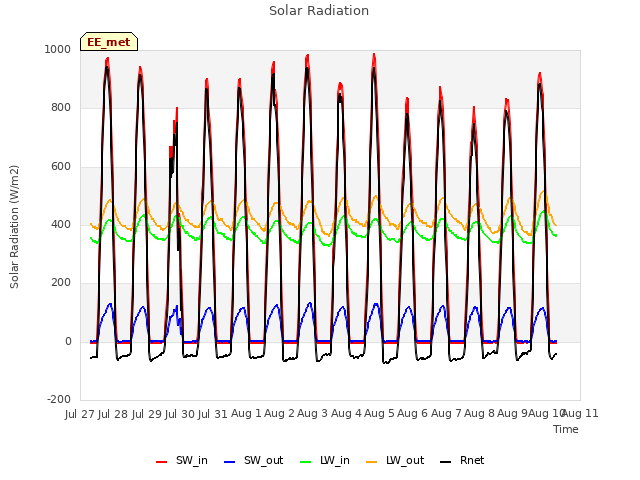
Task: Click the LW_out peak near Aug 10
Action: point(543,192)
